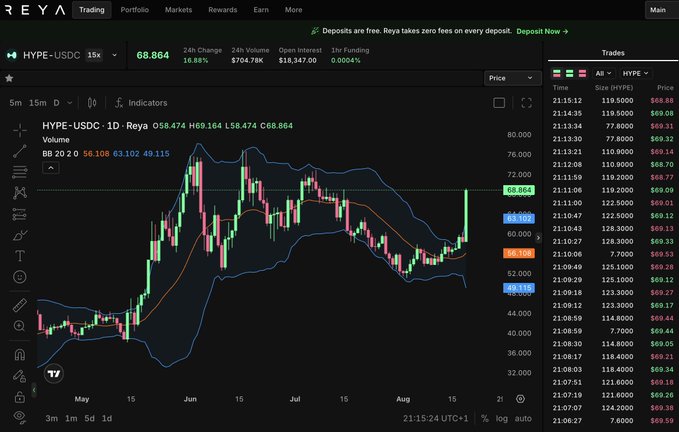This screenshot has width=679, height=432.
Task: Click the chart layout square icon
Action: pos(499,103)
